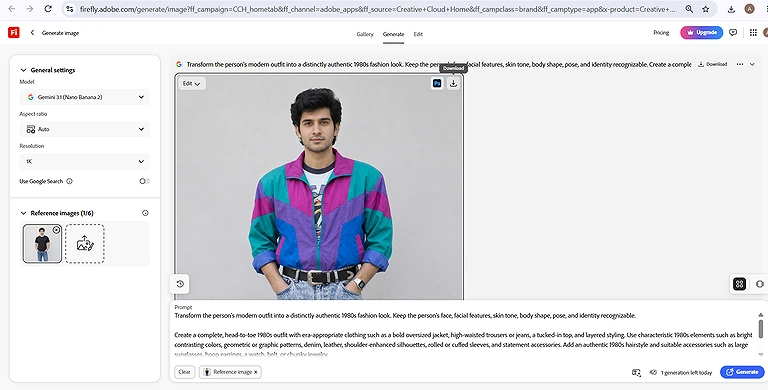Click the Adobe Firefly logo icon
Viewport: 768px width, 390px height.
[x=14, y=33]
